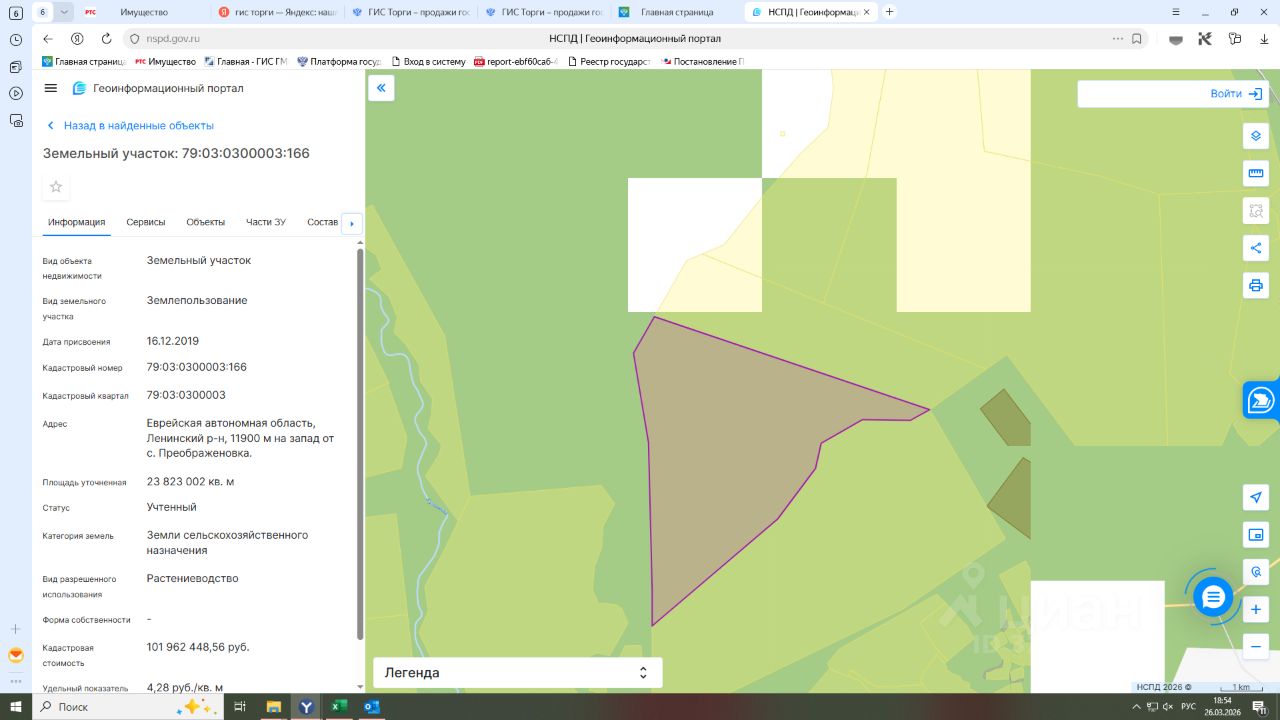
Task: Expand the tab groups dropdown
Action: pyautogui.click(x=64, y=12)
